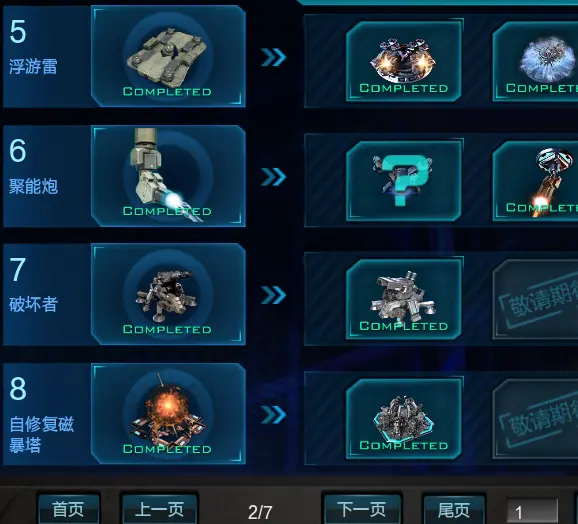
Task: Open the second cannon upgrade in row 6
Action: (535, 181)
